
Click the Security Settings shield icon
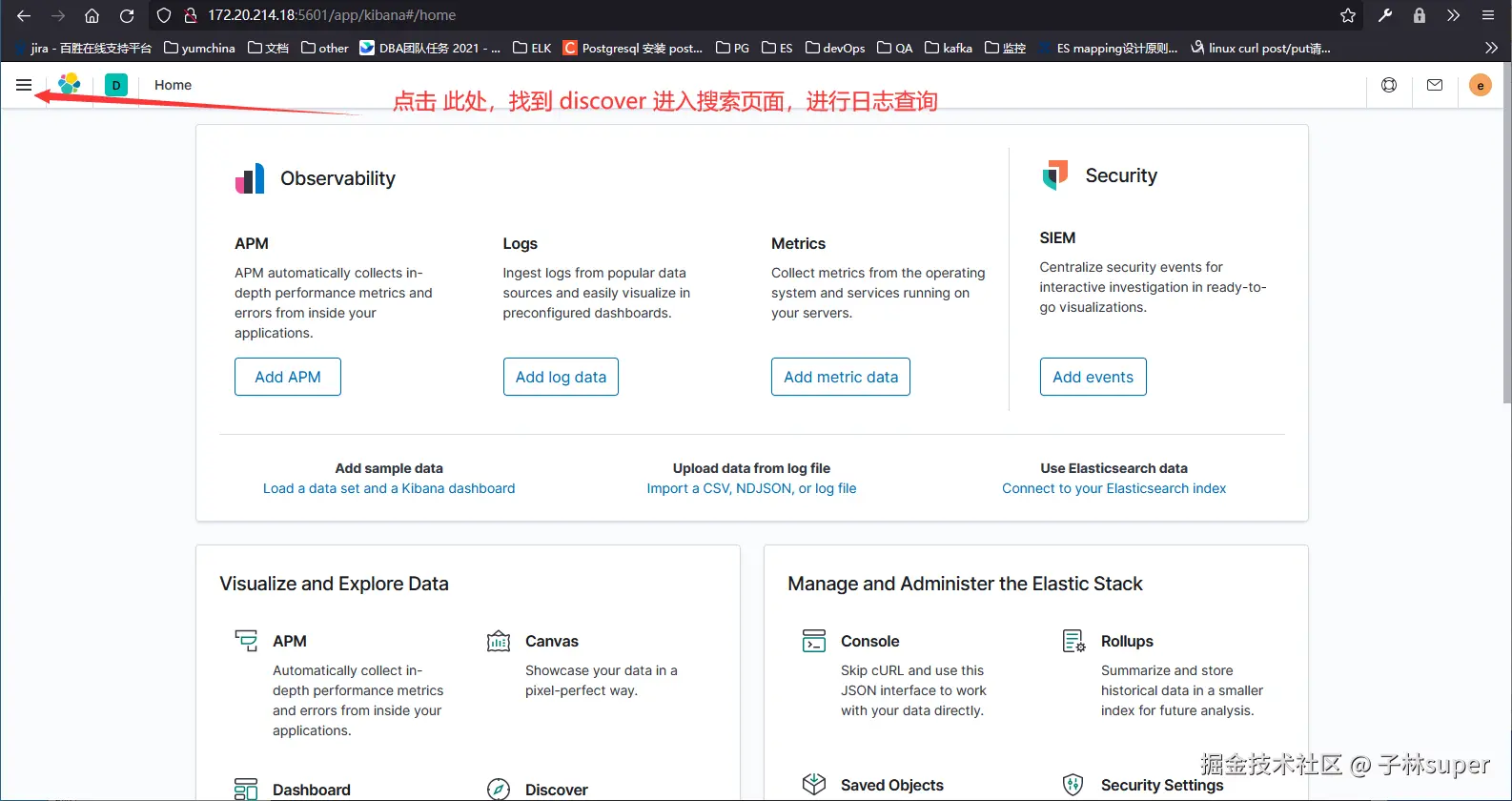1073,785
